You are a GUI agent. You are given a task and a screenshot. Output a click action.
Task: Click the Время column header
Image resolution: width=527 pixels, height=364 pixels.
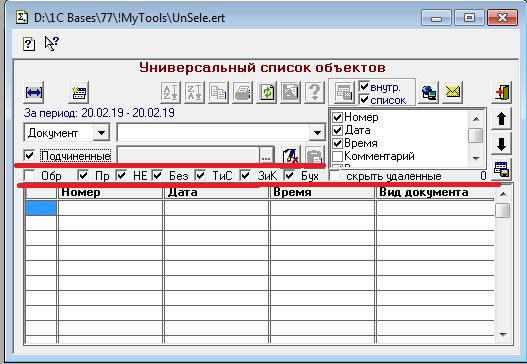(x=323, y=192)
